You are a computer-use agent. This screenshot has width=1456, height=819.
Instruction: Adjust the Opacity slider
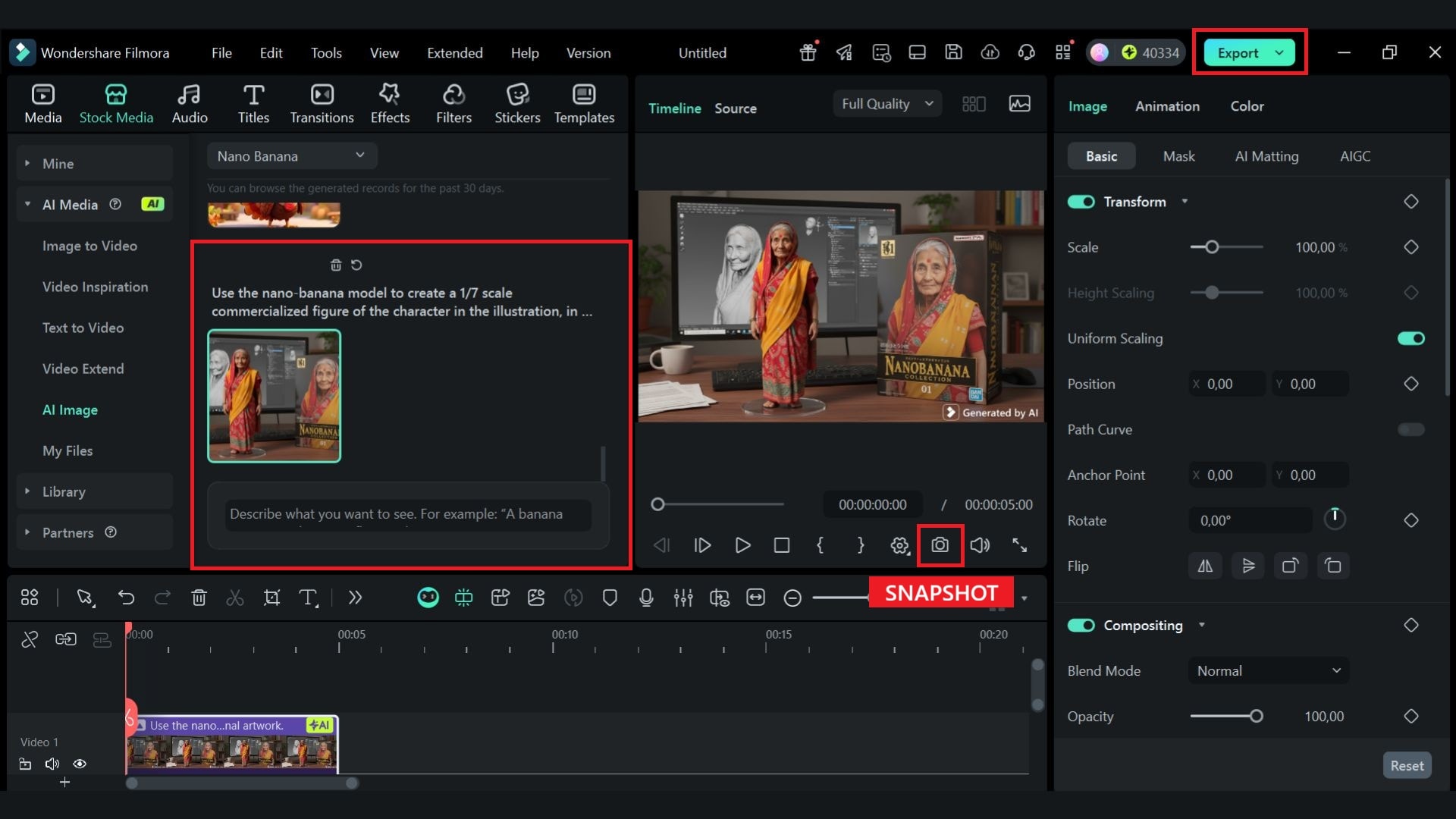(1256, 717)
